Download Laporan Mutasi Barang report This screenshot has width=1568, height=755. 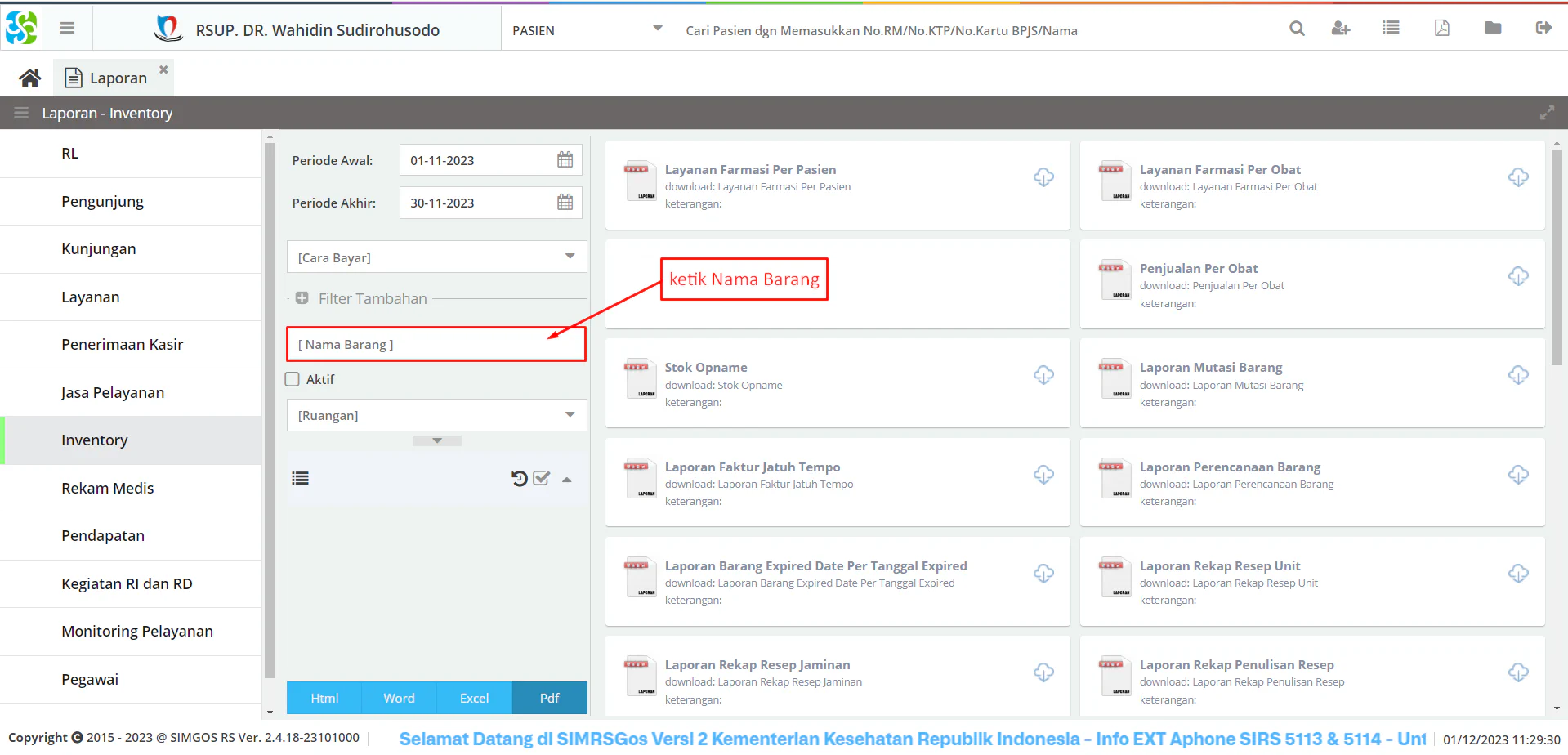tap(1518, 375)
